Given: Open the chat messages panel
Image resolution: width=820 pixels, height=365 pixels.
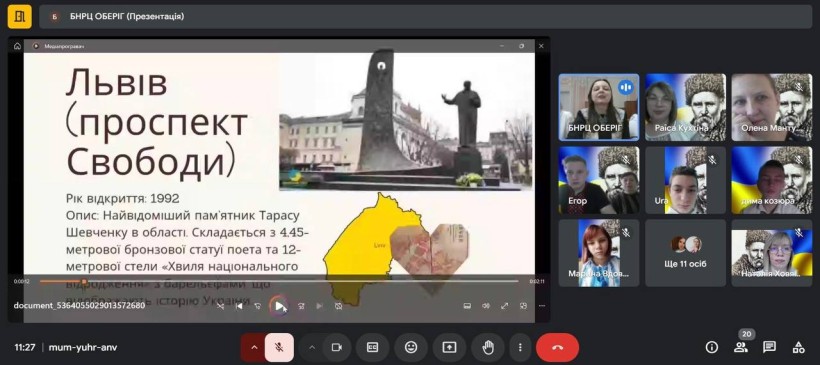Looking at the screenshot, I should coord(769,347).
